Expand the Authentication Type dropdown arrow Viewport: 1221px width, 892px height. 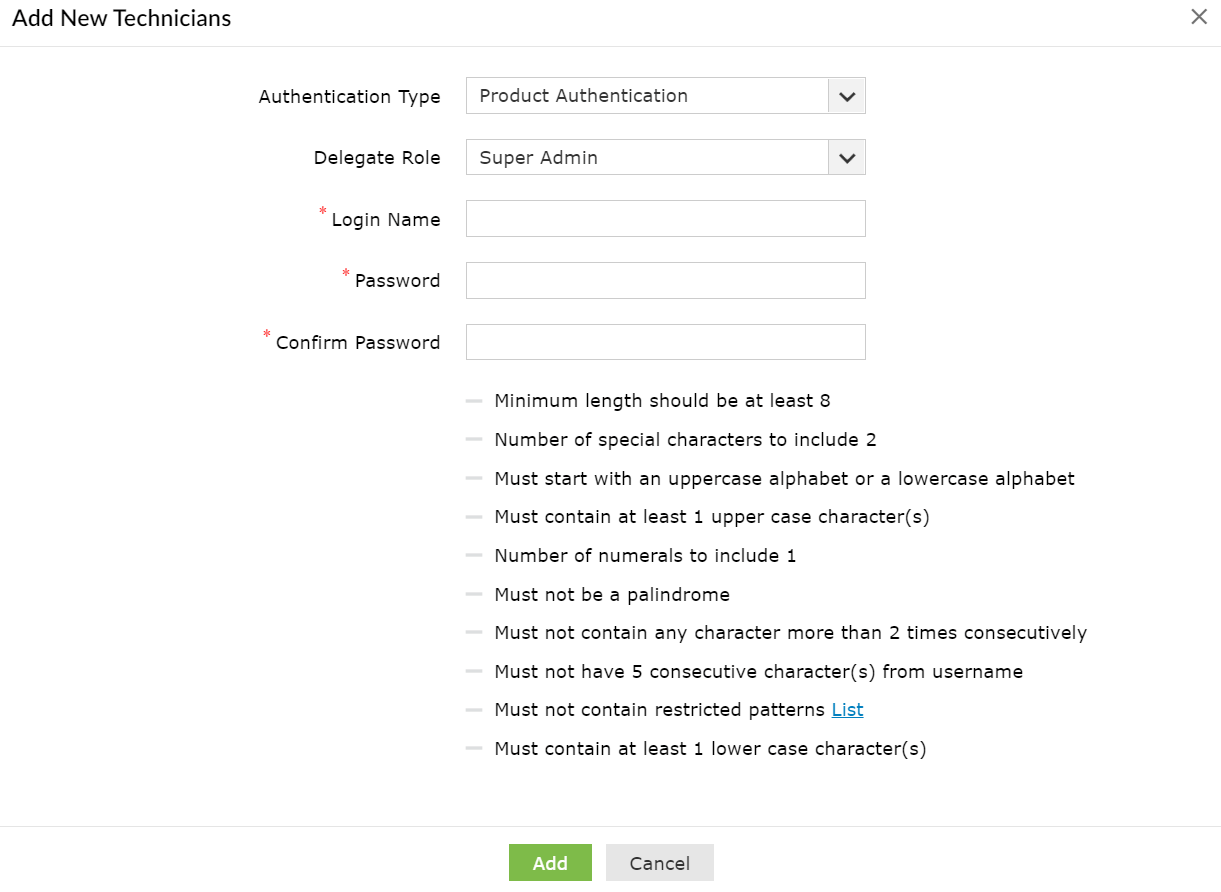pos(846,97)
